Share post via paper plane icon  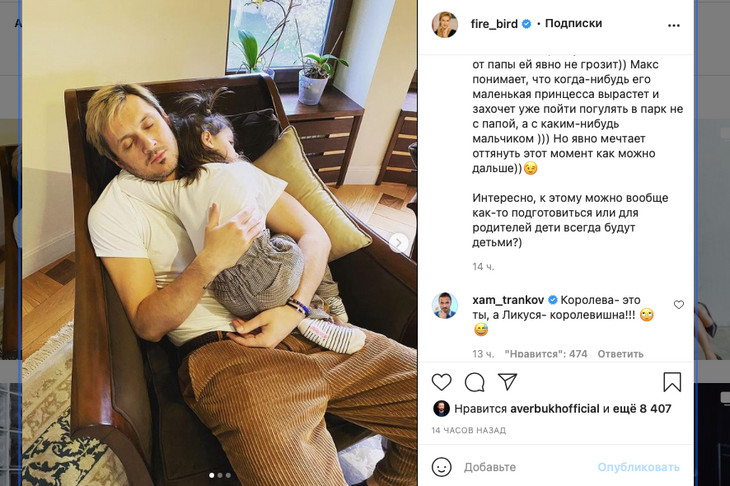coord(507,381)
